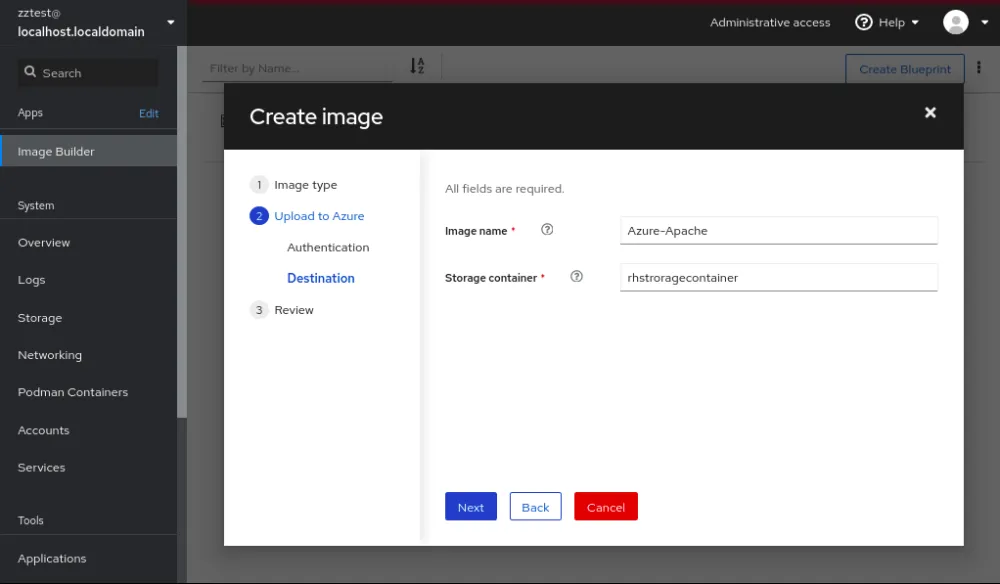Open the help tooltip beside Storage container
This screenshot has width=1000, height=584.
point(576,276)
